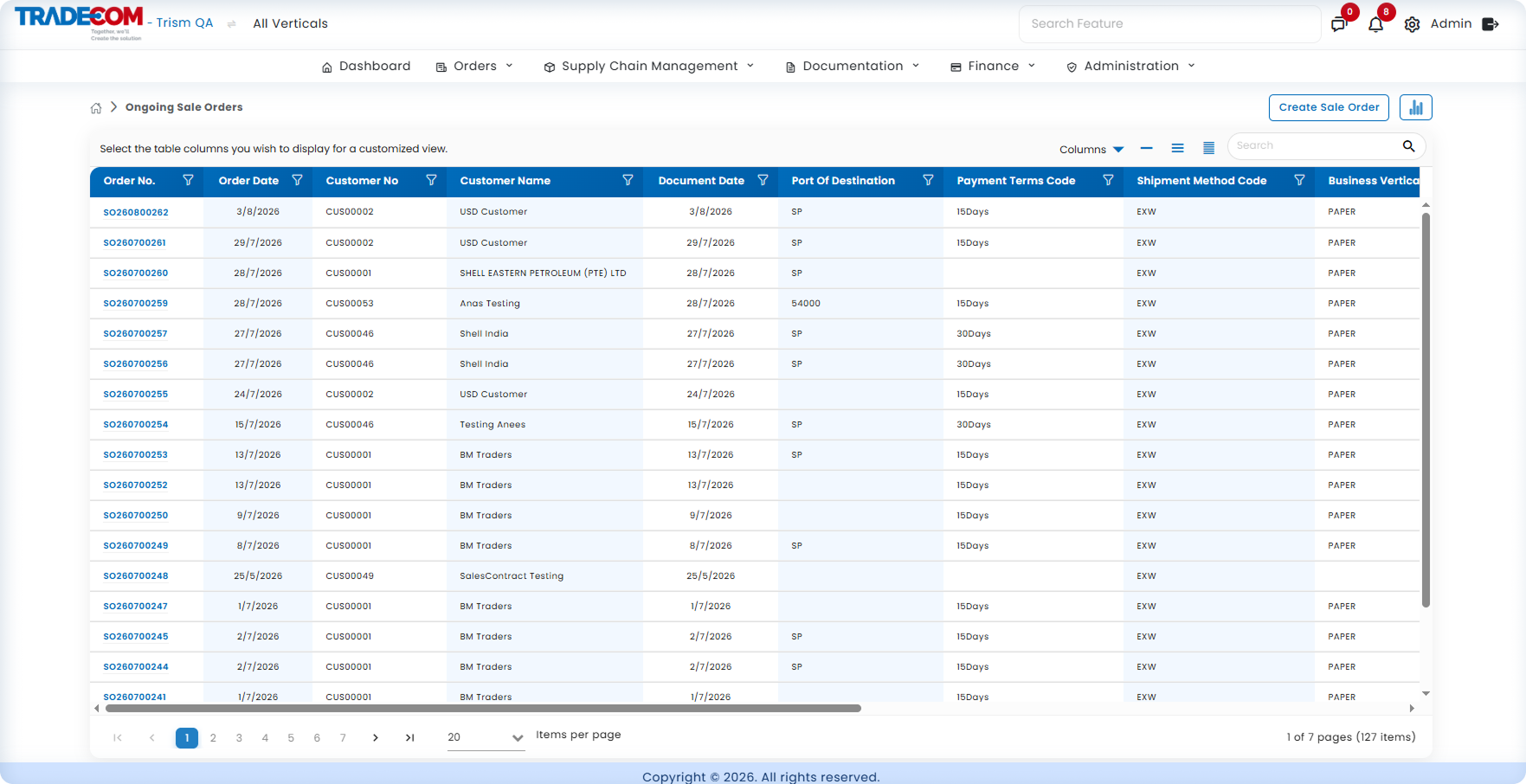Click the table Search input field

tap(1316, 145)
